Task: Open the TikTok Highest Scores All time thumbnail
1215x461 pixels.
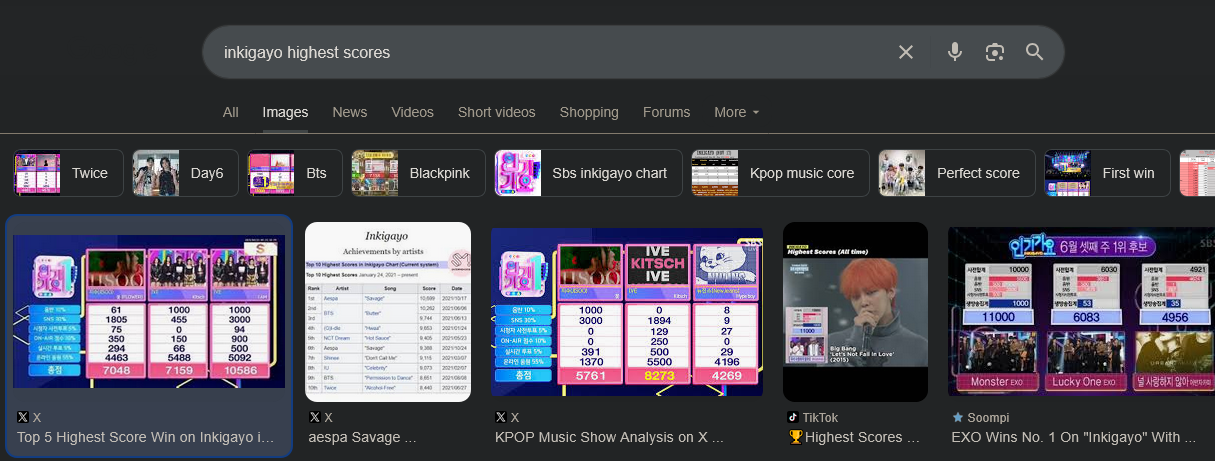Action: [855, 311]
